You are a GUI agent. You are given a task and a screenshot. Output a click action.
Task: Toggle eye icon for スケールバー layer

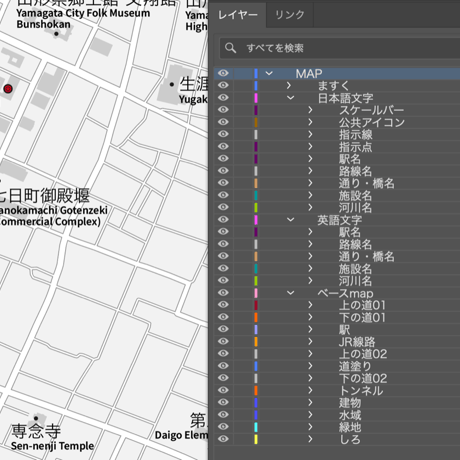click(x=223, y=110)
